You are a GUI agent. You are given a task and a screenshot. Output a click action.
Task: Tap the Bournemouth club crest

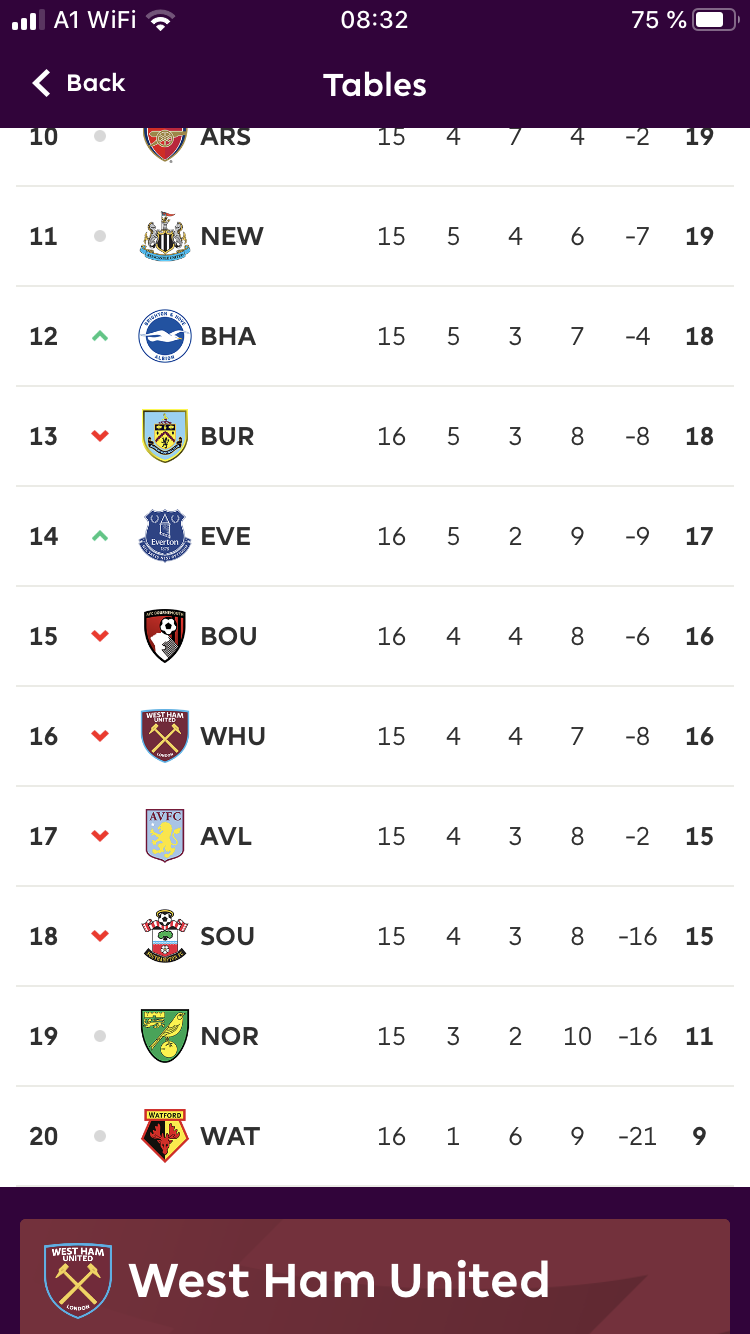pos(165,636)
